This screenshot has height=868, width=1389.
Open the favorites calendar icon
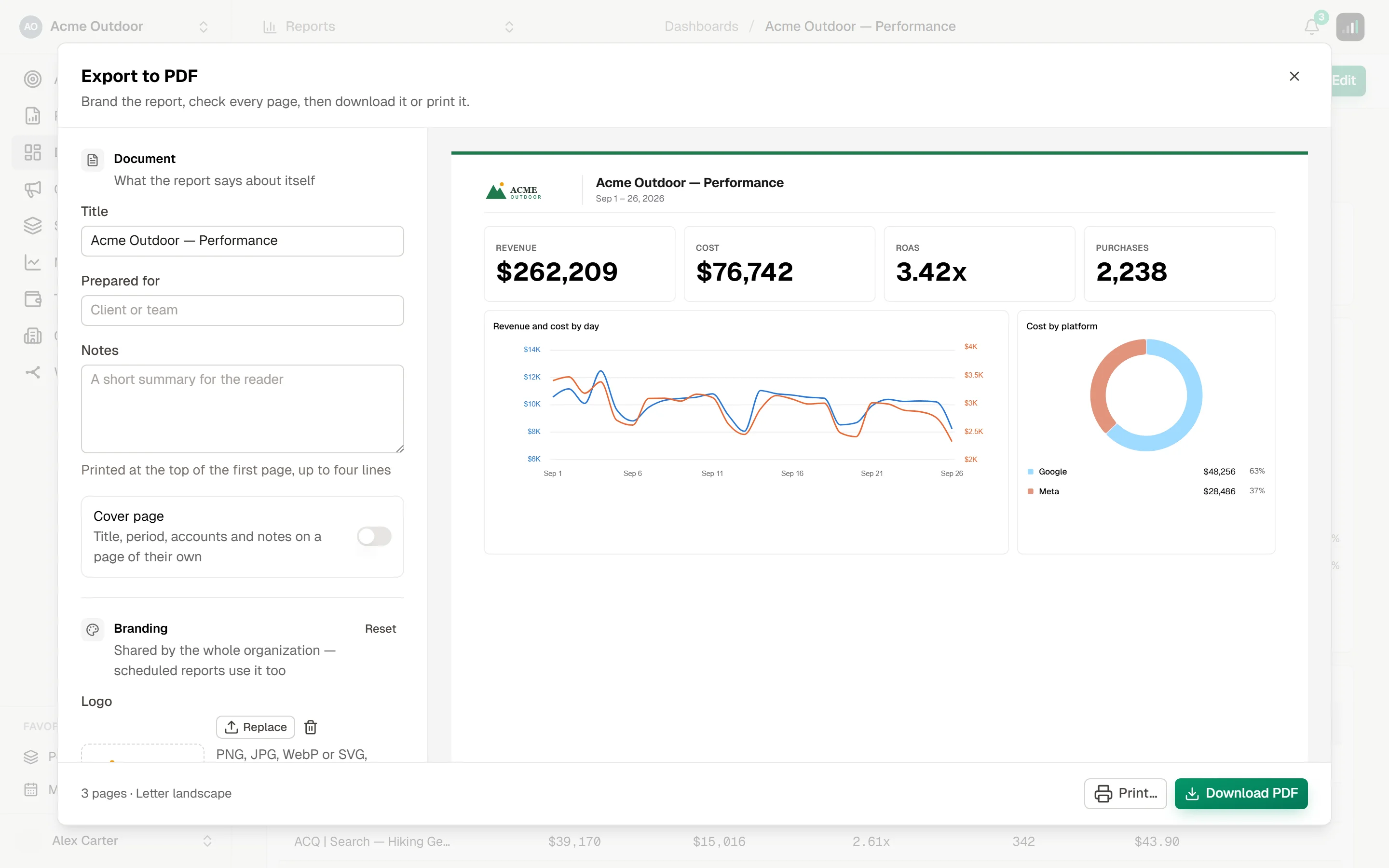[31, 789]
